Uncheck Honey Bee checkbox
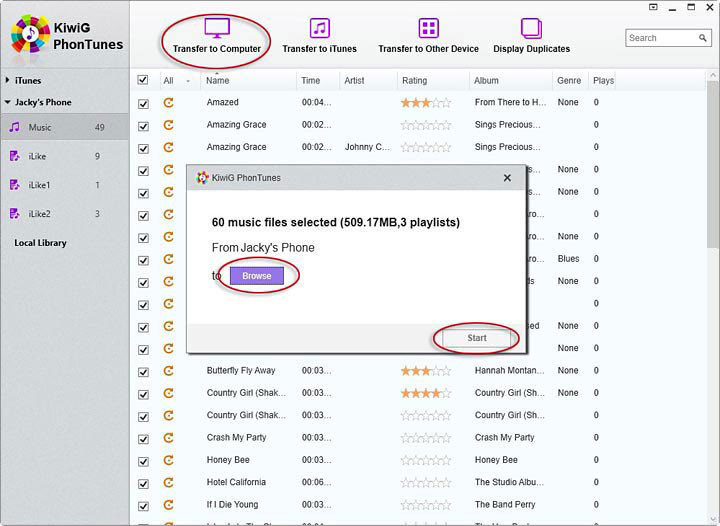 click(143, 461)
